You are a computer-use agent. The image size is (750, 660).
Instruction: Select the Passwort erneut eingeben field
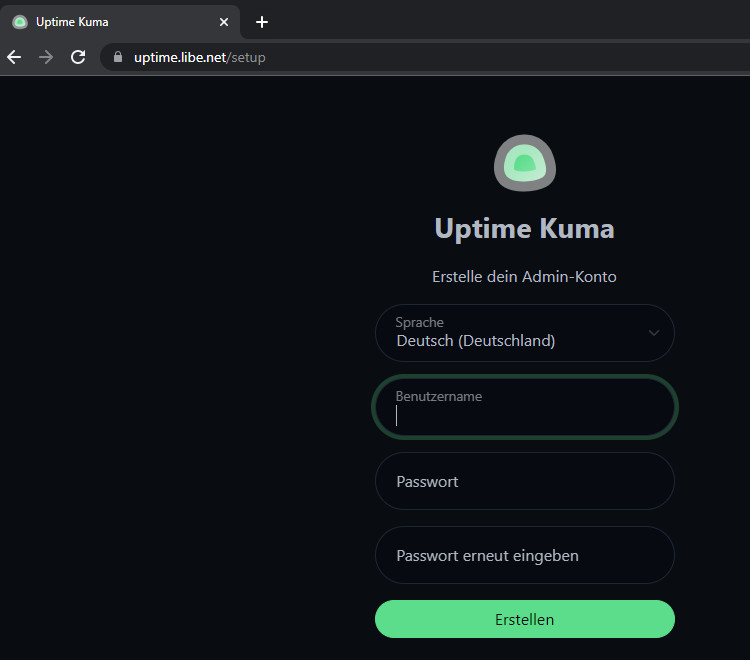coord(524,555)
